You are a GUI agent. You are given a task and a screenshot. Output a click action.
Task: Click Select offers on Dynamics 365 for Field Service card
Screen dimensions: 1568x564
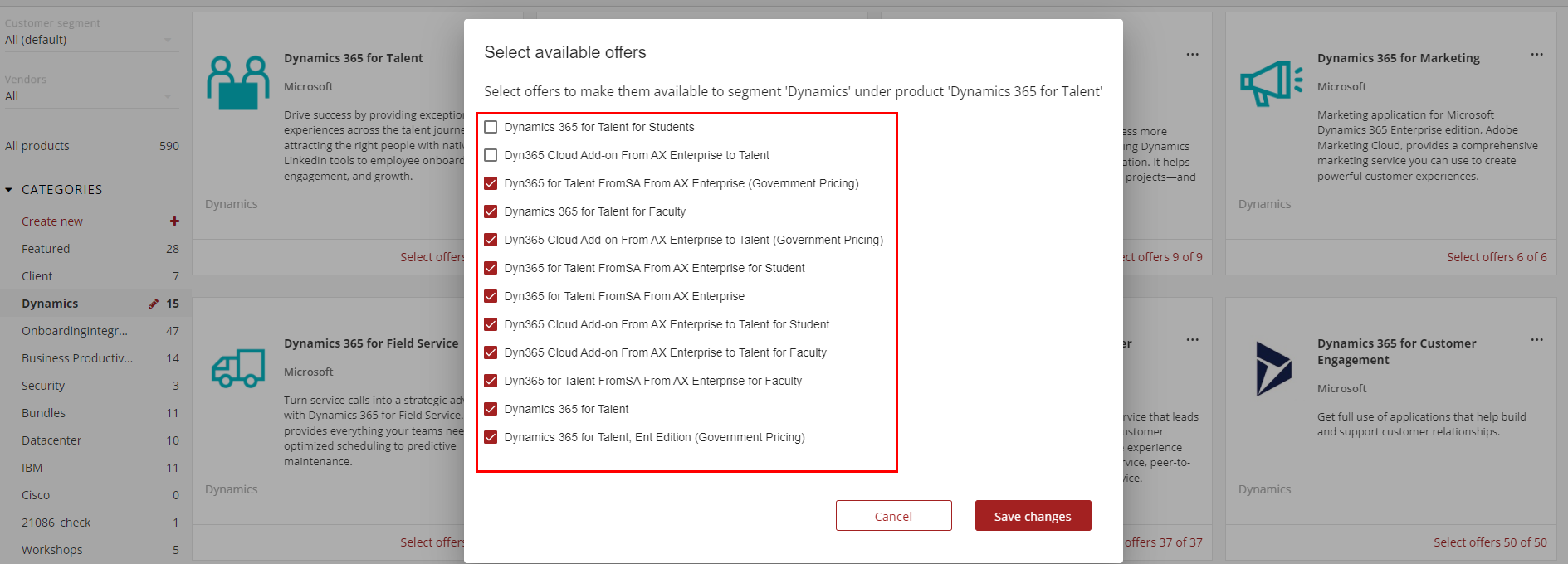(x=432, y=542)
